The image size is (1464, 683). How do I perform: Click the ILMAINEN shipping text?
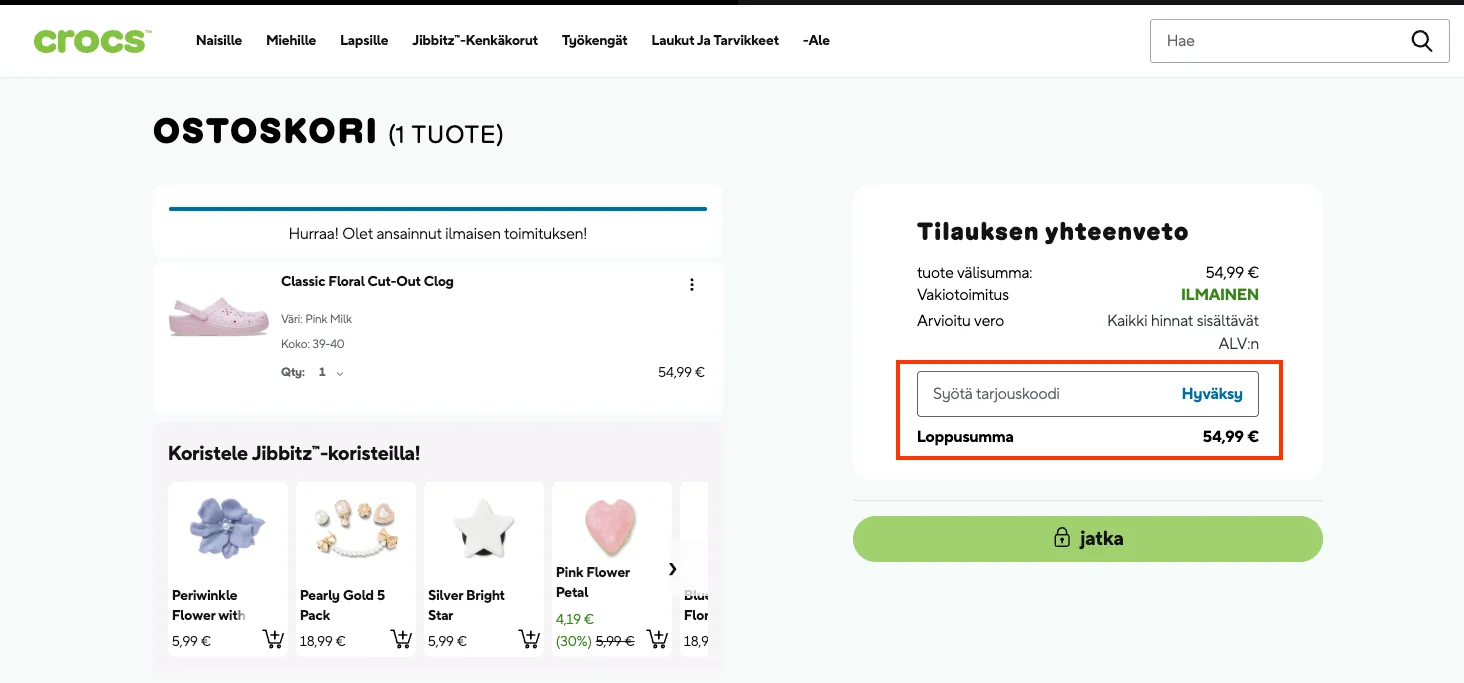(x=1220, y=295)
